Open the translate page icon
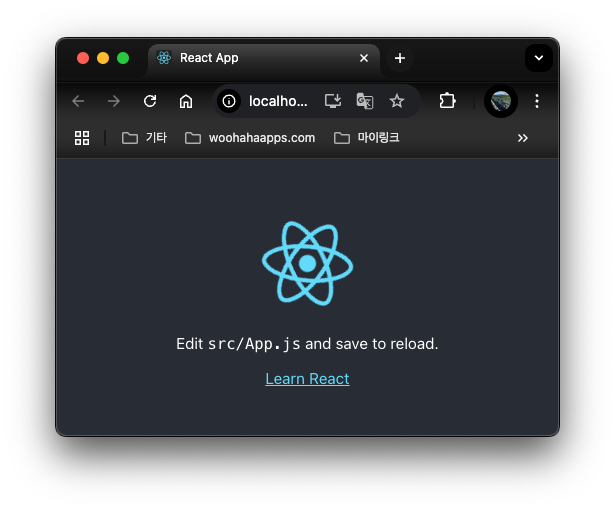Viewport: 615px width, 510px height. tap(365, 101)
